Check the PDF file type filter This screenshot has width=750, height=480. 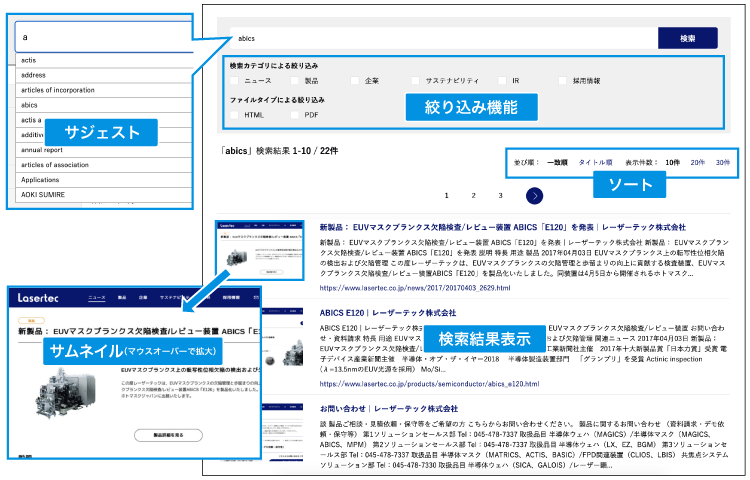tap(295, 115)
